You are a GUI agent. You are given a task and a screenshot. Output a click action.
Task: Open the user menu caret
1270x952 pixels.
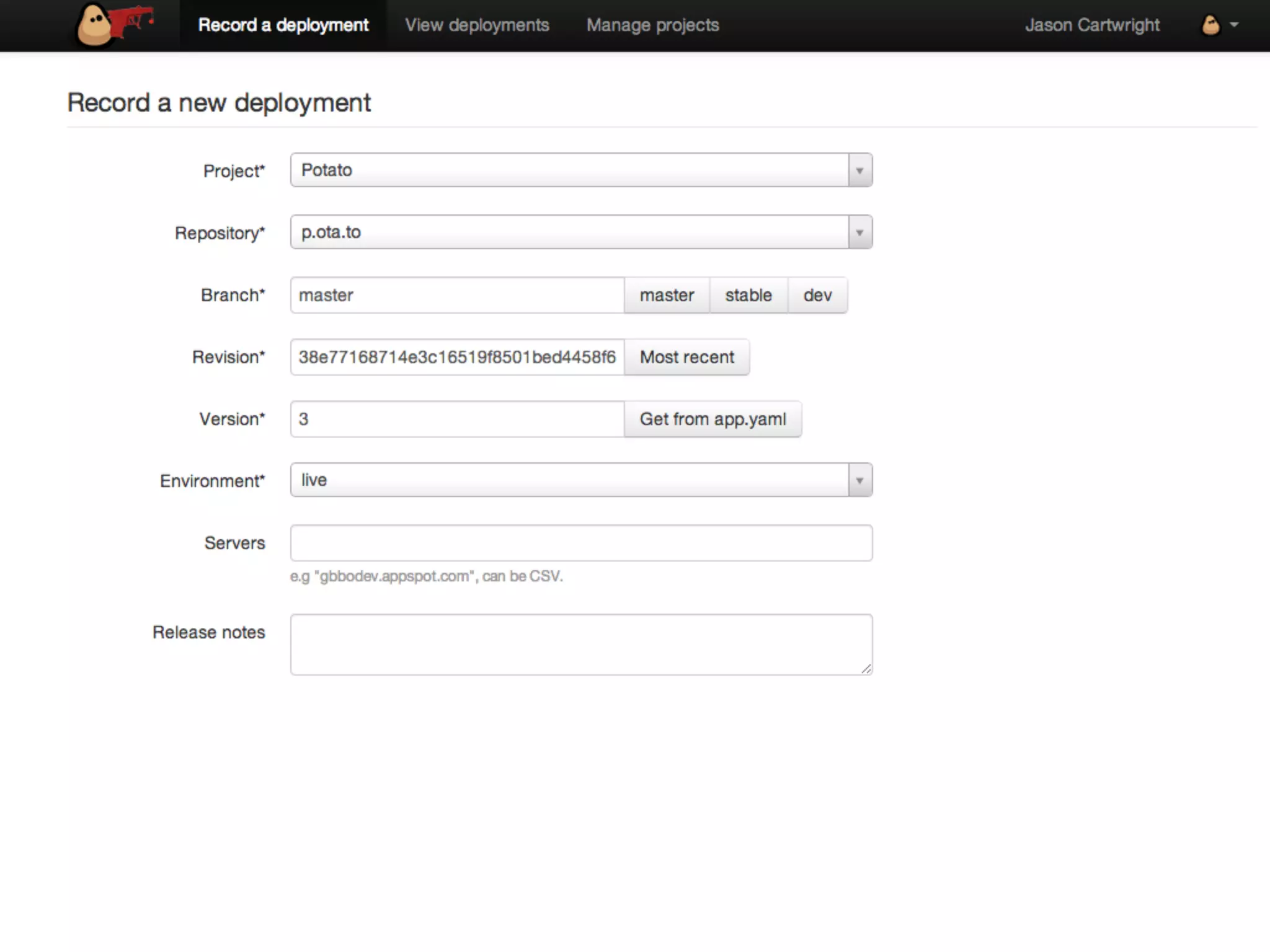(x=1234, y=25)
